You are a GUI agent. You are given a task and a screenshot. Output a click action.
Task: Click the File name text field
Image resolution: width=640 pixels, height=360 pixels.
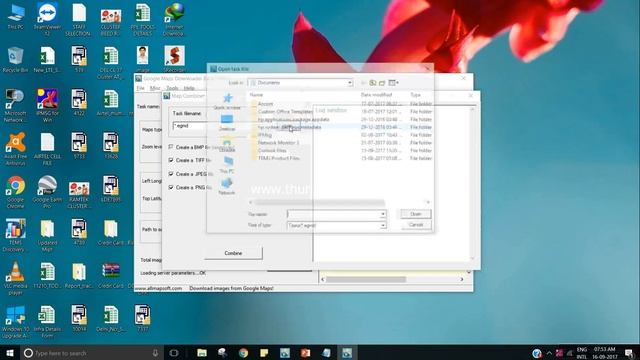333,214
